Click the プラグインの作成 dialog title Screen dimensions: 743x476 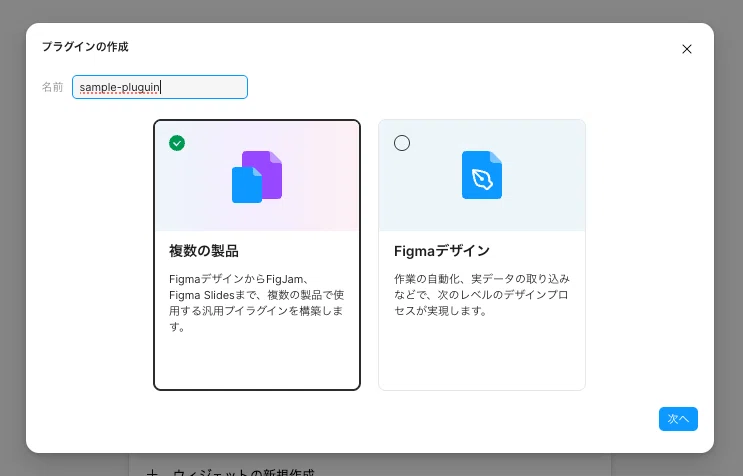85,47
